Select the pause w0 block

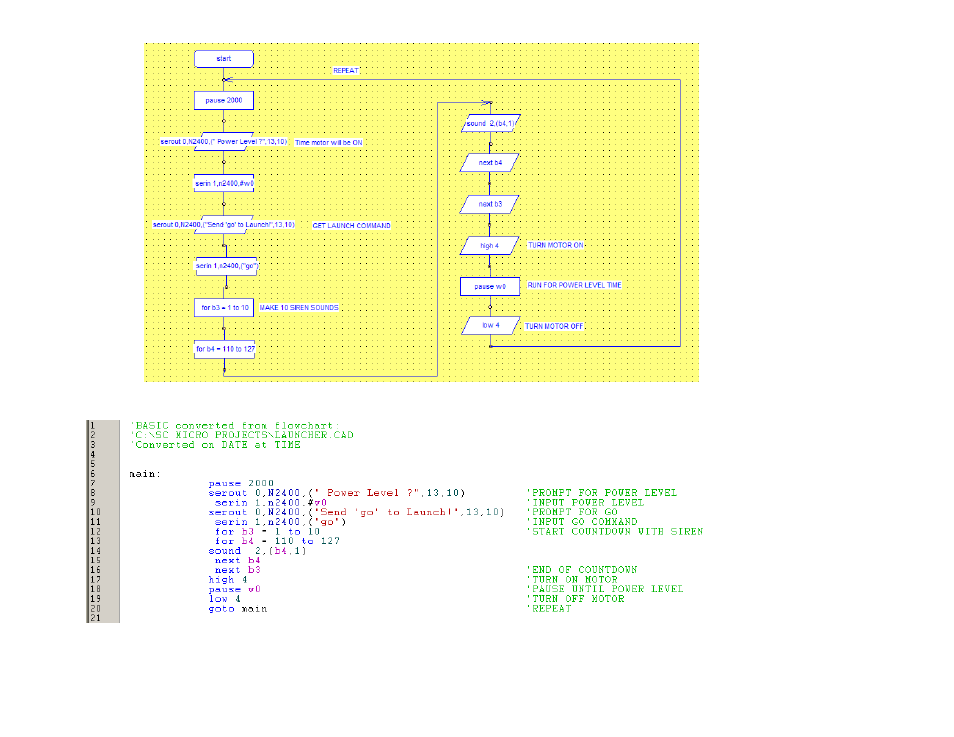tap(490, 287)
